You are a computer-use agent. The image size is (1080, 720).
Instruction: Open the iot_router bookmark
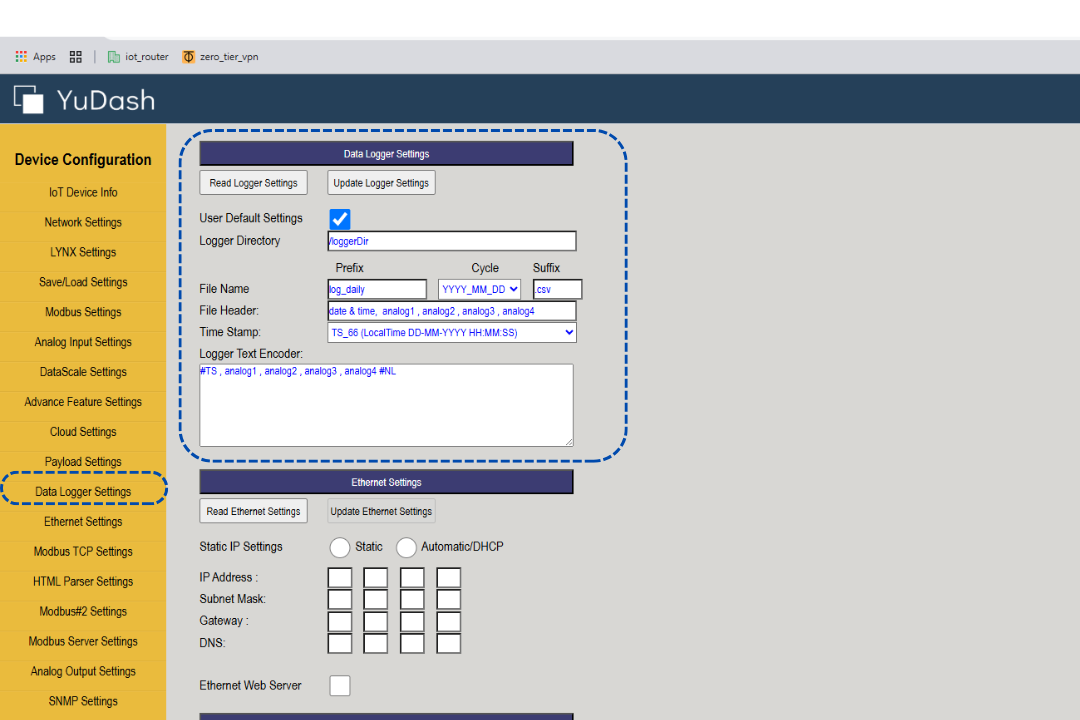tap(138, 57)
